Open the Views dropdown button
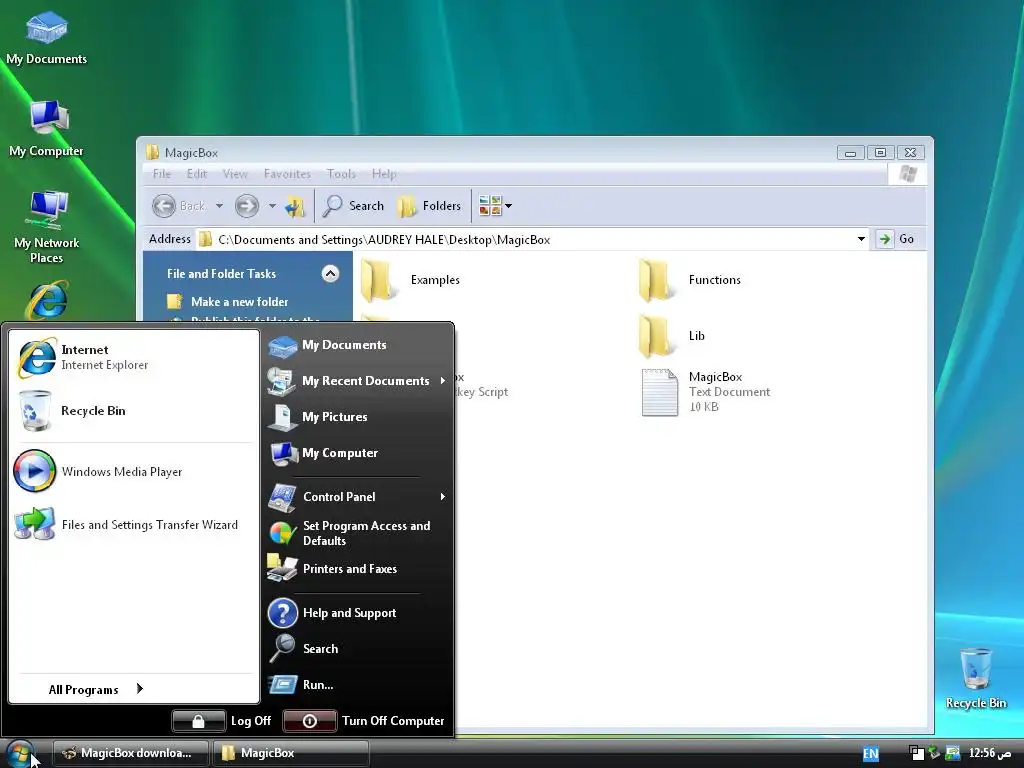Image resolution: width=1024 pixels, height=768 pixels. click(x=495, y=206)
